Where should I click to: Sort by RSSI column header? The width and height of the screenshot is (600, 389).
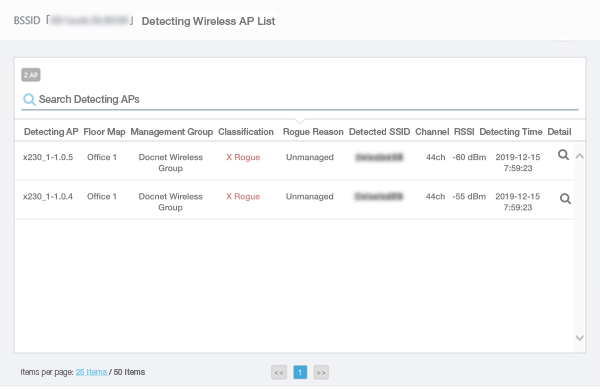(464, 132)
